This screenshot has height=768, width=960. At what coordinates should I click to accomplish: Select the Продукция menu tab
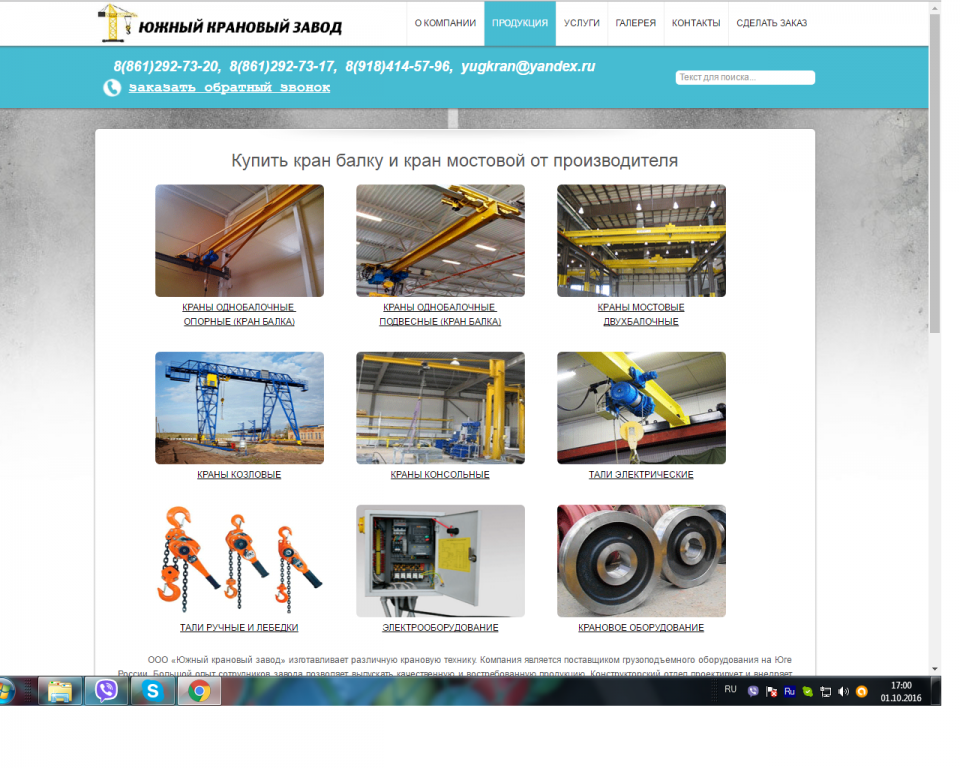(x=519, y=23)
